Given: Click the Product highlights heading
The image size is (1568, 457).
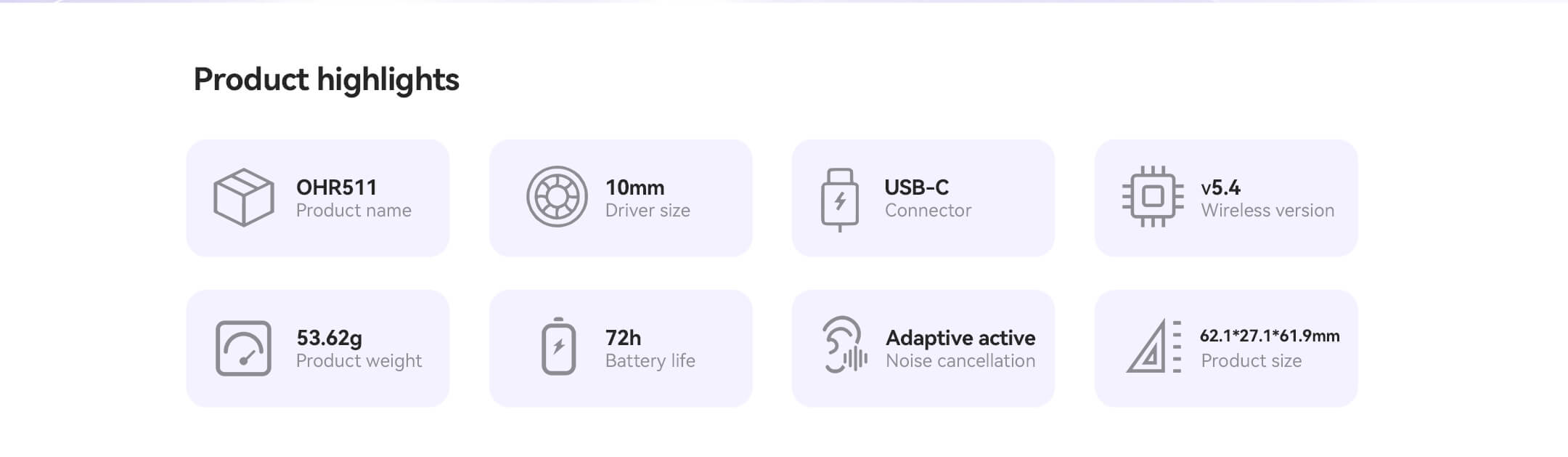Looking at the screenshot, I should (x=326, y=79).
